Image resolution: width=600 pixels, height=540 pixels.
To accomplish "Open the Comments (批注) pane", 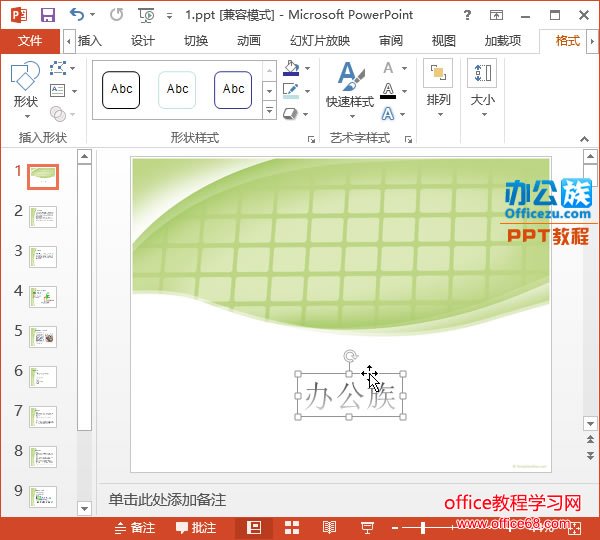I will 196,527.
